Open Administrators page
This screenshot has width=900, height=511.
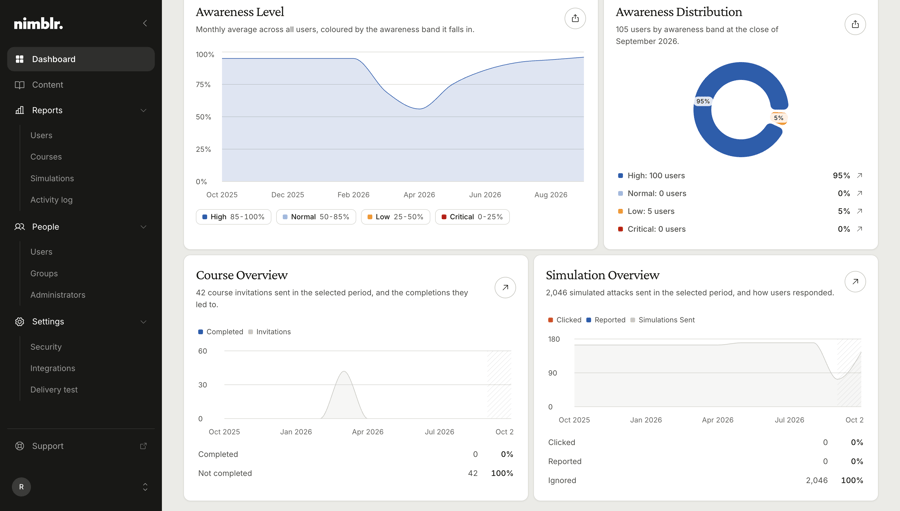[x=58, y=295]
